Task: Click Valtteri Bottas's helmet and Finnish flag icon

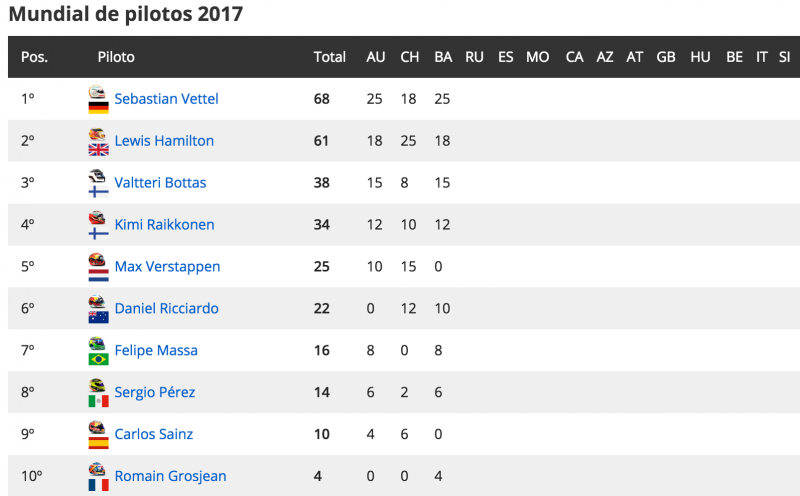Action: [98, 183]
